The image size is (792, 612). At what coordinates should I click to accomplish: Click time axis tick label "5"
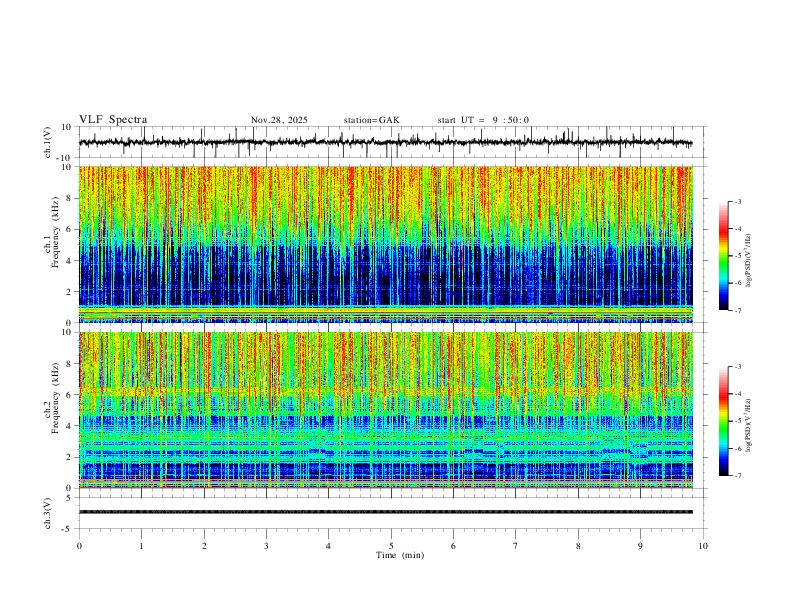[x=391, y=546]
